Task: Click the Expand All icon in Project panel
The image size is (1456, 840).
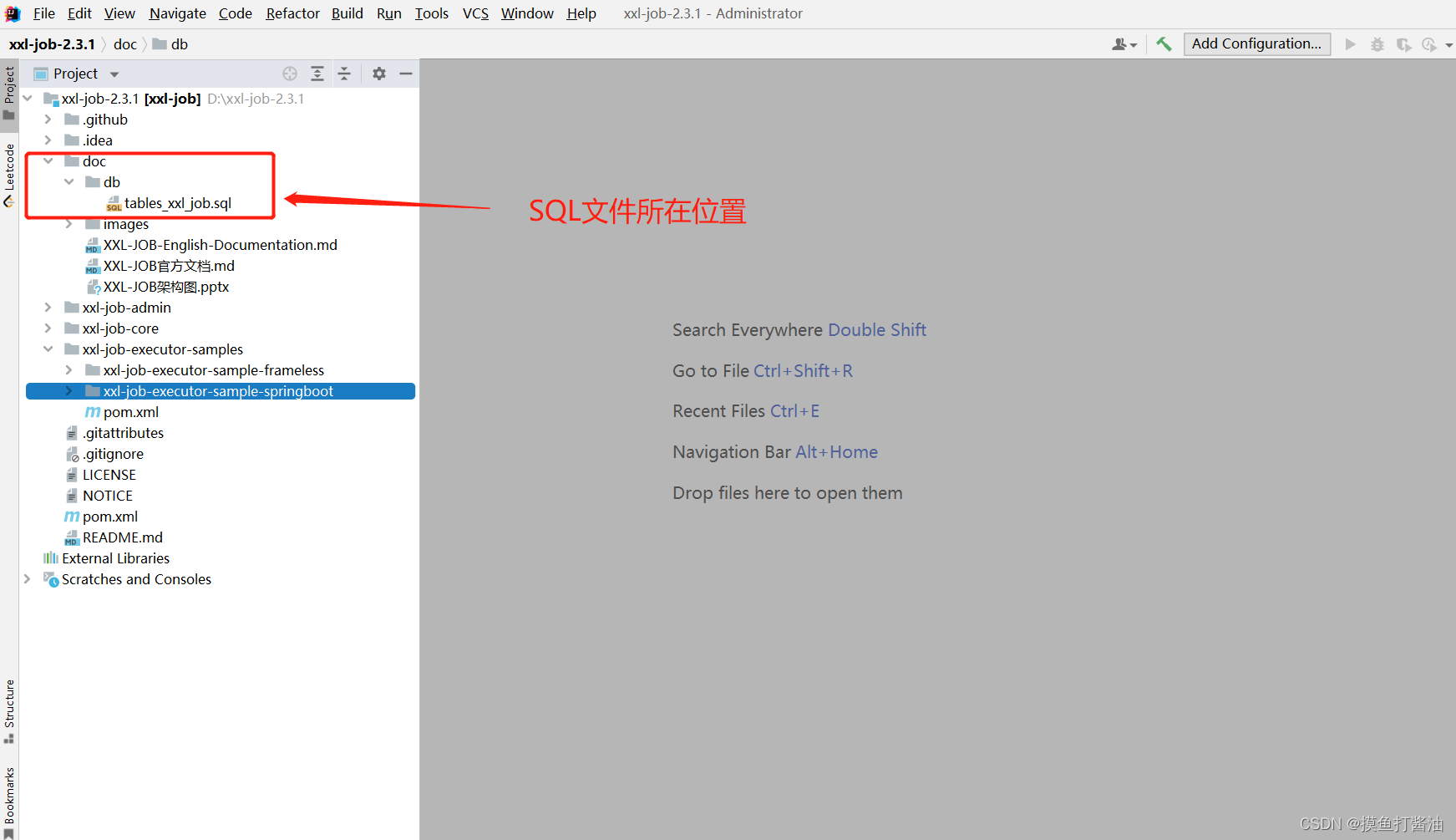Action: click(x=317, y=74)
